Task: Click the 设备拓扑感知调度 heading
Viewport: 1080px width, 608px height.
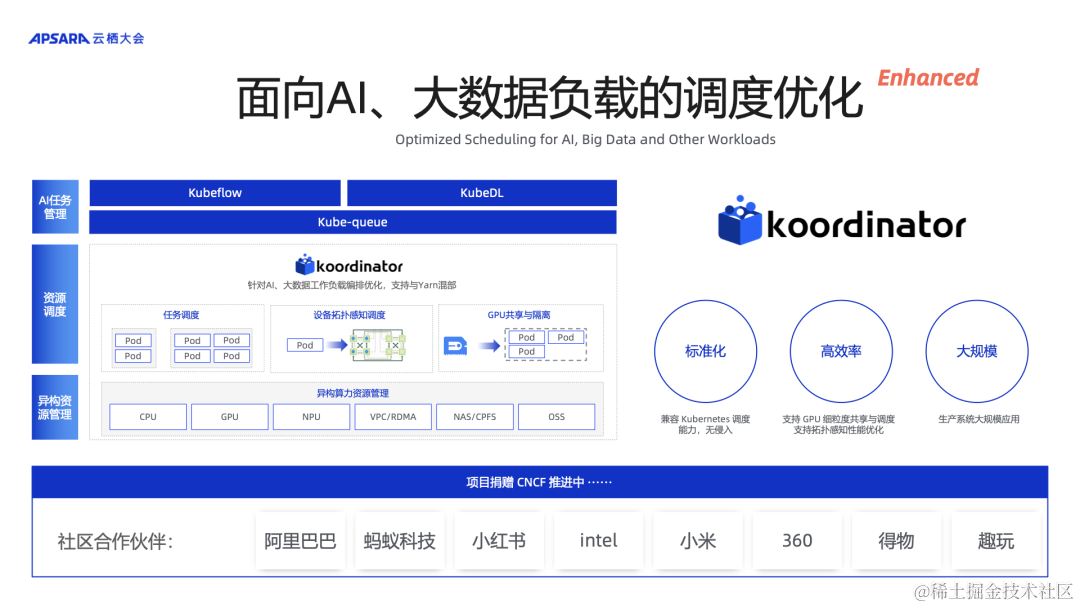Action: pos(349,315)
